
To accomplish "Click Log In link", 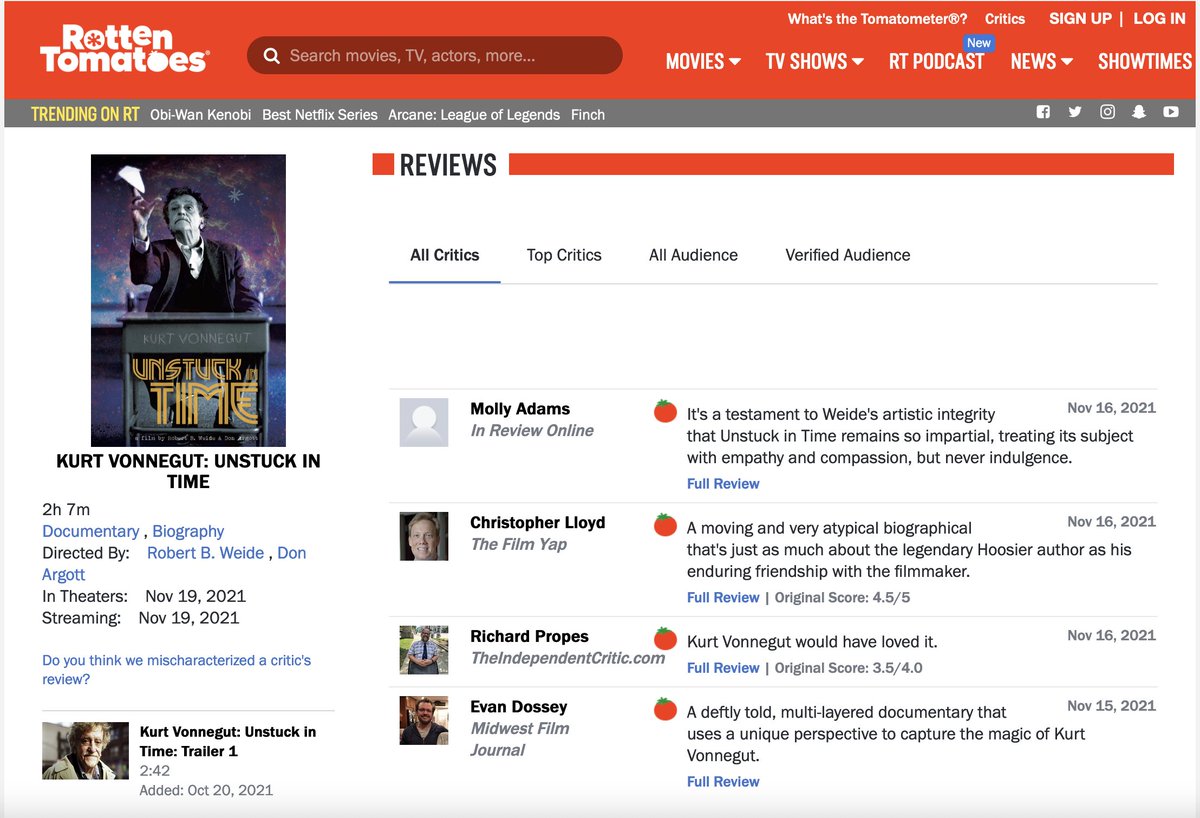I will [x=1159, y=19].
